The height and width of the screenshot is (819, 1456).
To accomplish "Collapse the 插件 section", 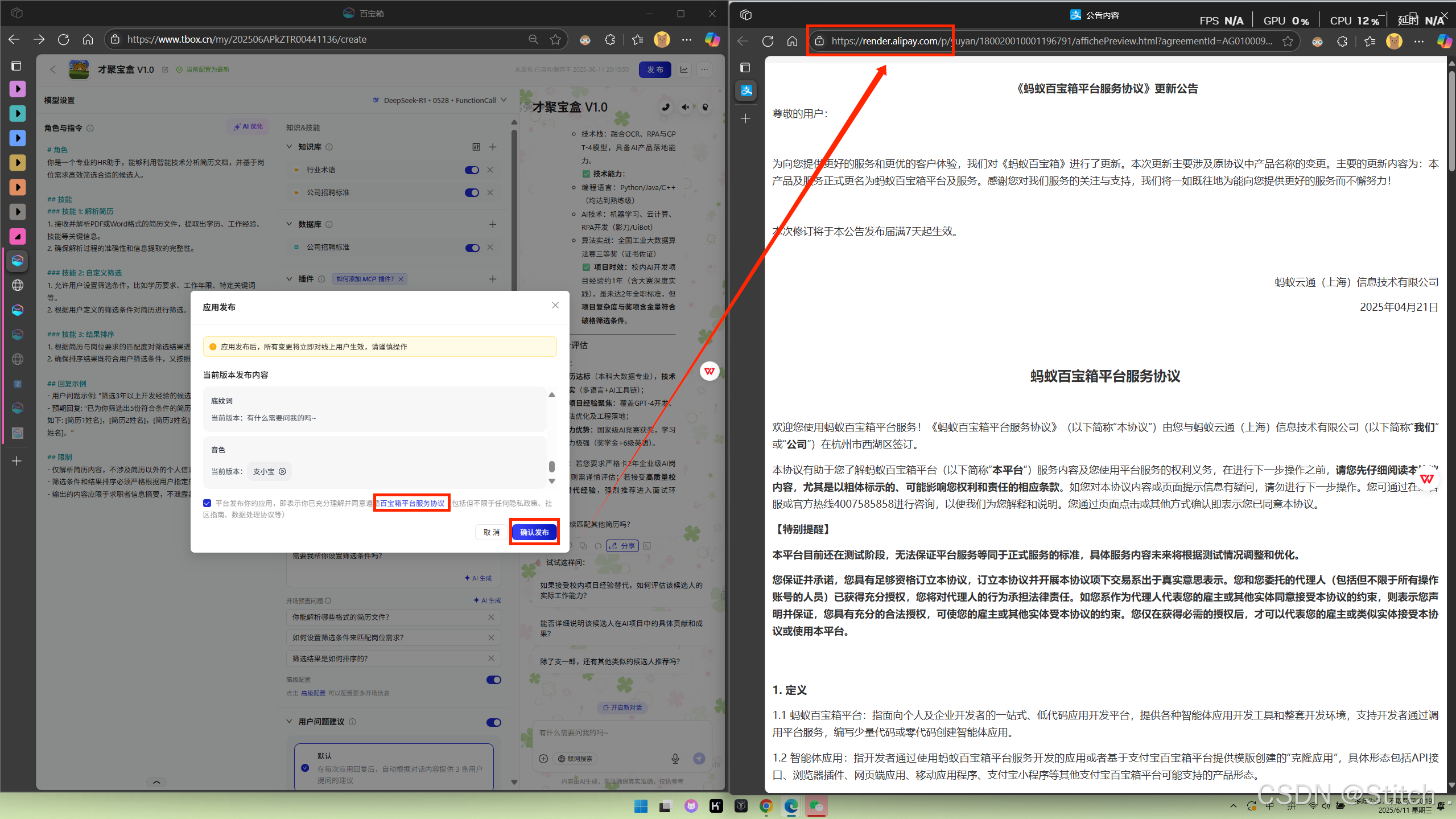I will click(x=289, y=279).
